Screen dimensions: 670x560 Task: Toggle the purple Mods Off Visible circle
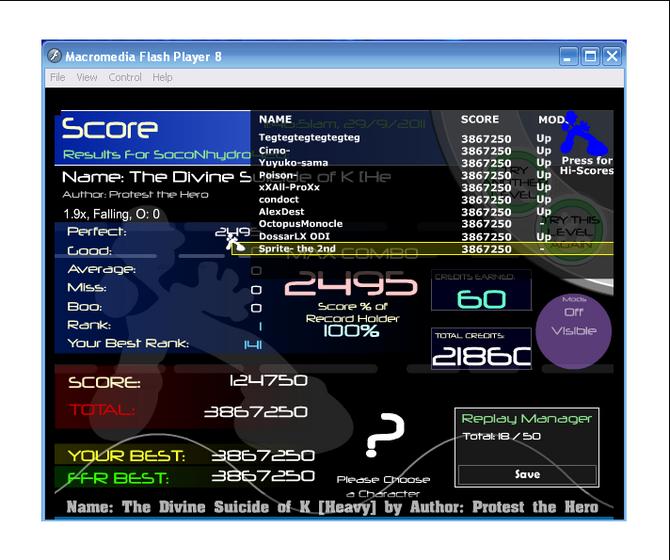(573, 331)
